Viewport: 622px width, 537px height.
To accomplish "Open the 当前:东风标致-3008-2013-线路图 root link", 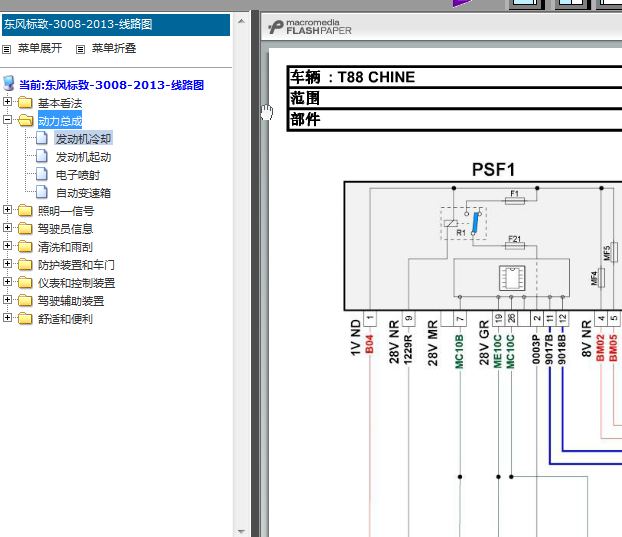I will pyautogui.click(x=111, y=85).
